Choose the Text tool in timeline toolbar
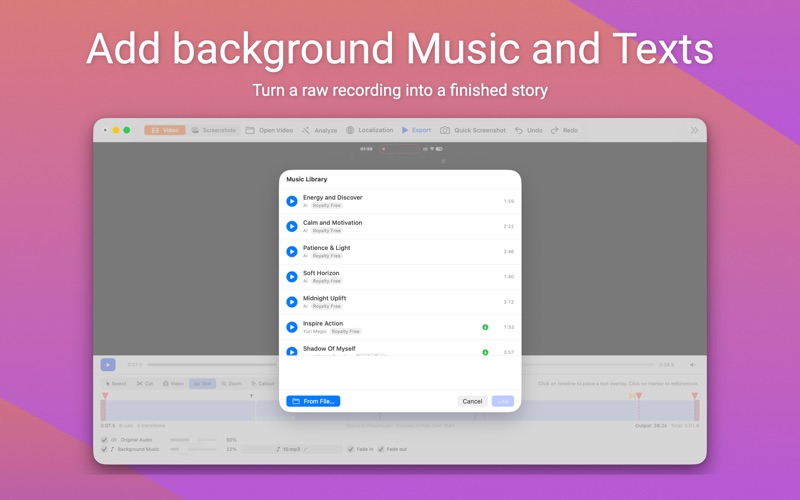800x500 pixels. click(203, 383)
